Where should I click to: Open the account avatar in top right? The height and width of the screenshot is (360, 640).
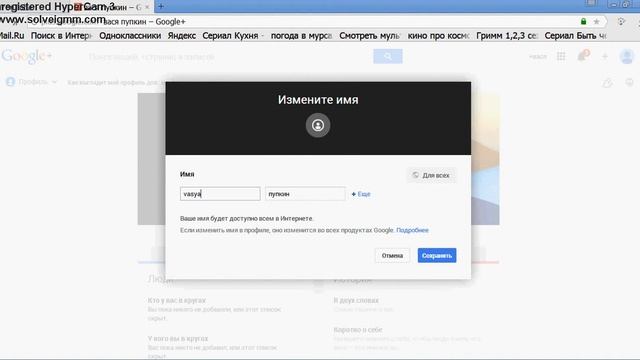click(627, 56)
